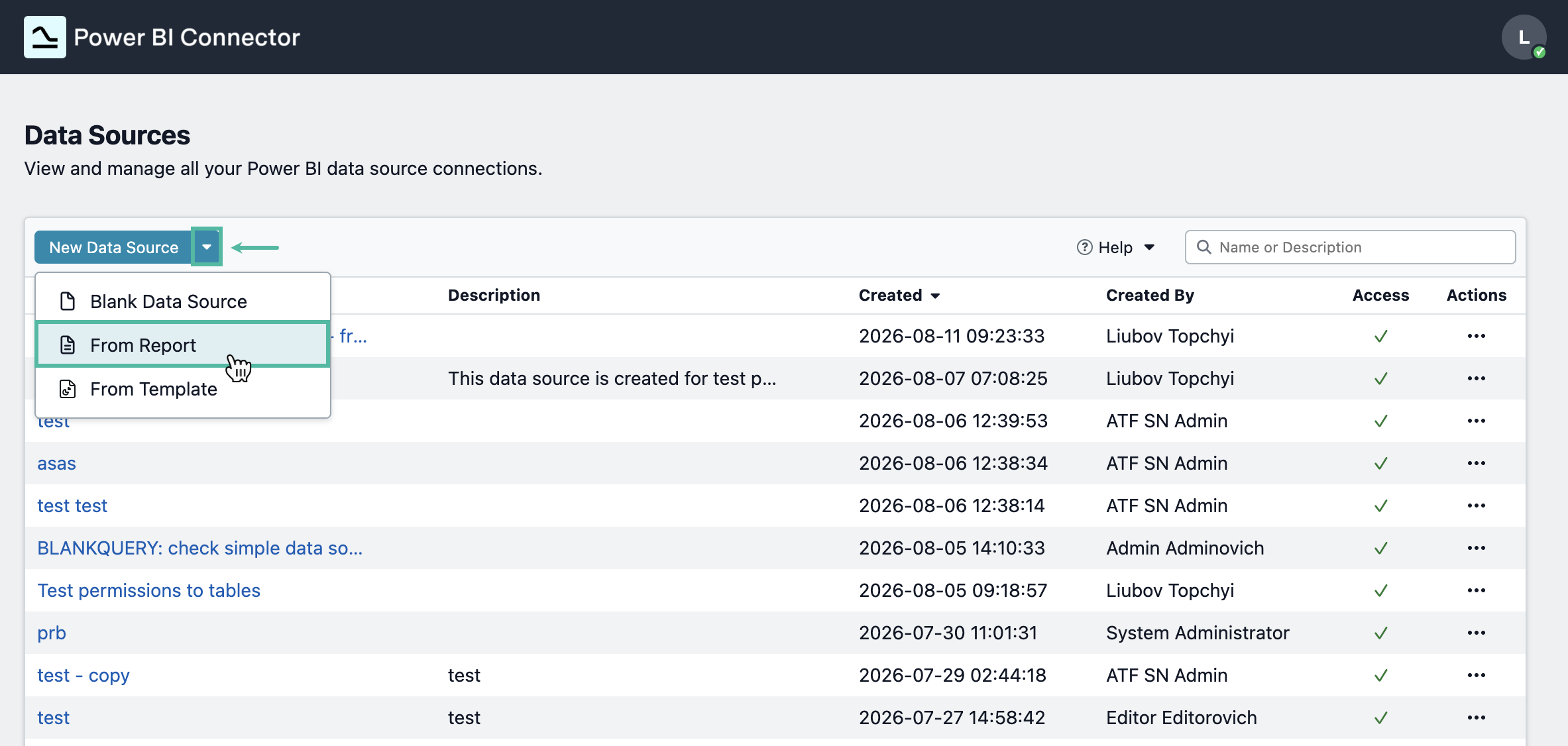
Task: Sort by the Created column header
Action: (x=899, y=295)
